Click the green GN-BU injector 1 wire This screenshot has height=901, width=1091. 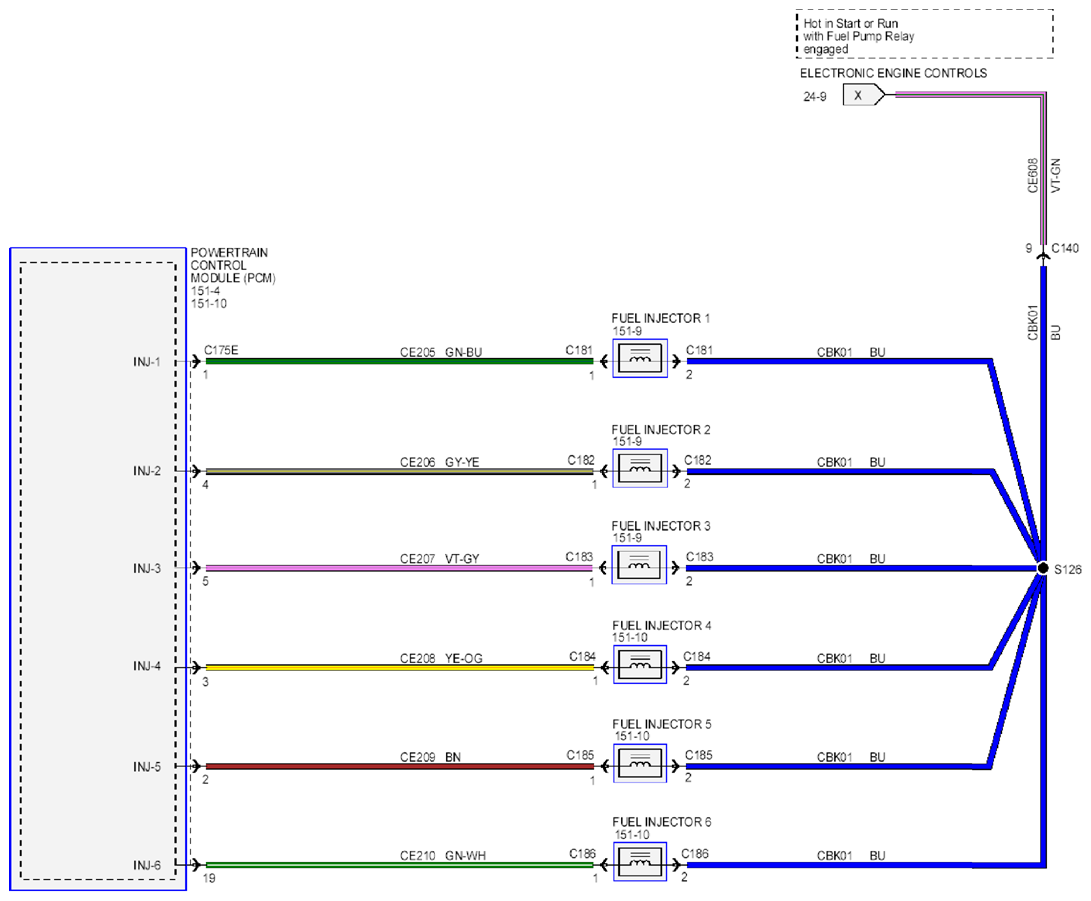pyautogui.click(x=399, y=361)
